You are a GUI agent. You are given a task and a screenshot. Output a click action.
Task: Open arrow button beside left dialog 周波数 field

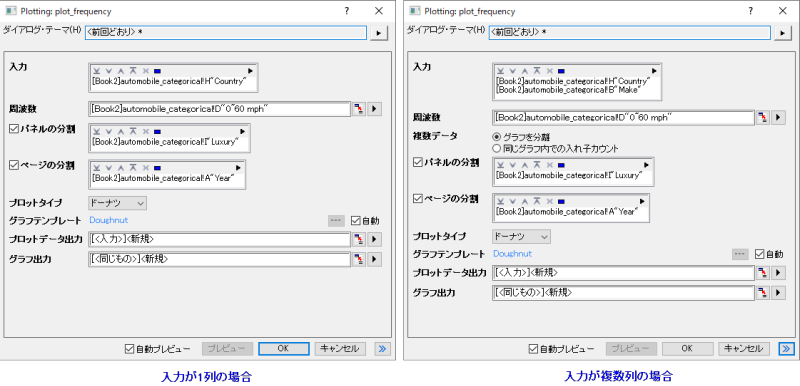coord(374,109)
